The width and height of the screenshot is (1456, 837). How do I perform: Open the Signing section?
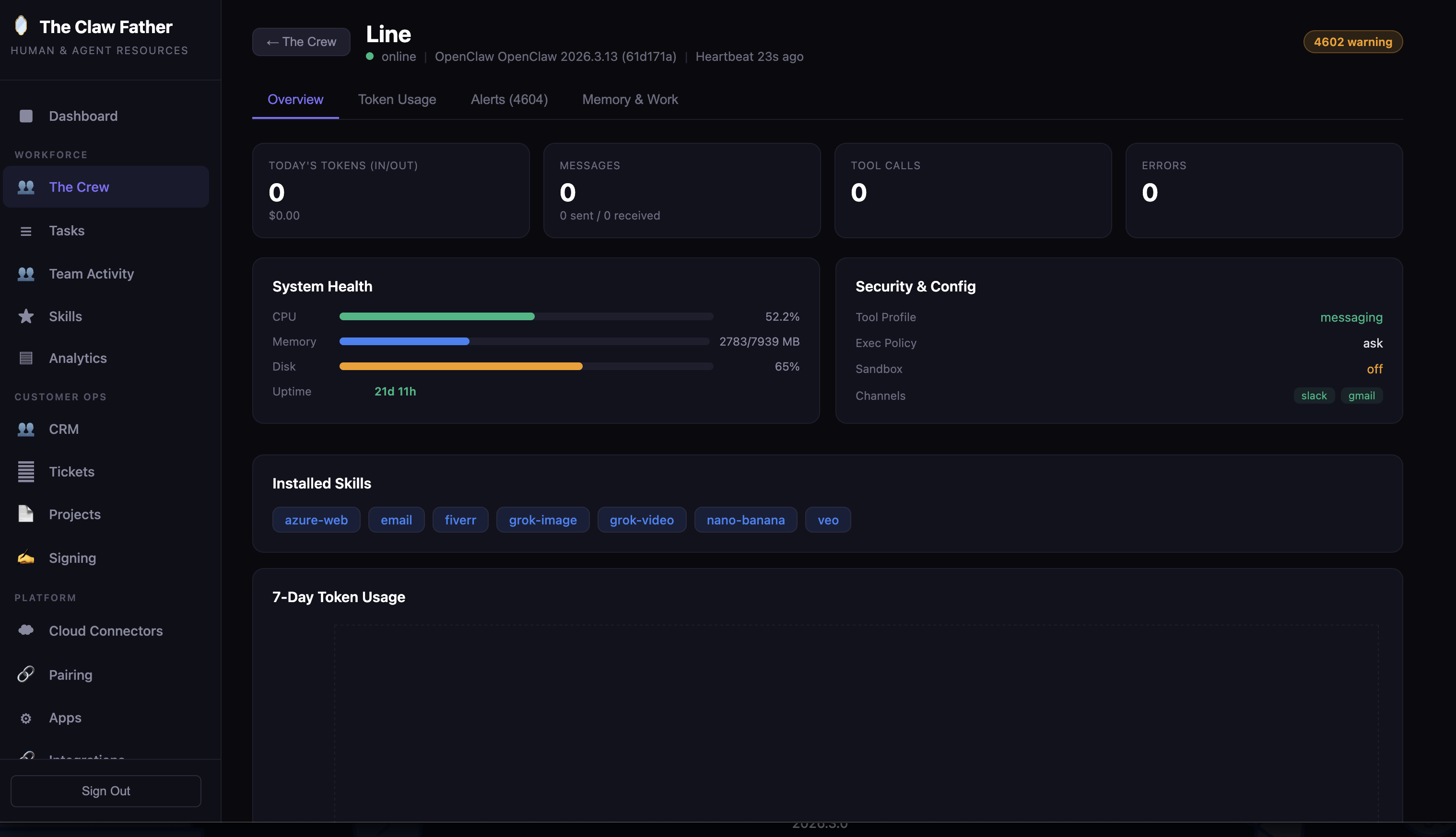click(x=72, y=557)
